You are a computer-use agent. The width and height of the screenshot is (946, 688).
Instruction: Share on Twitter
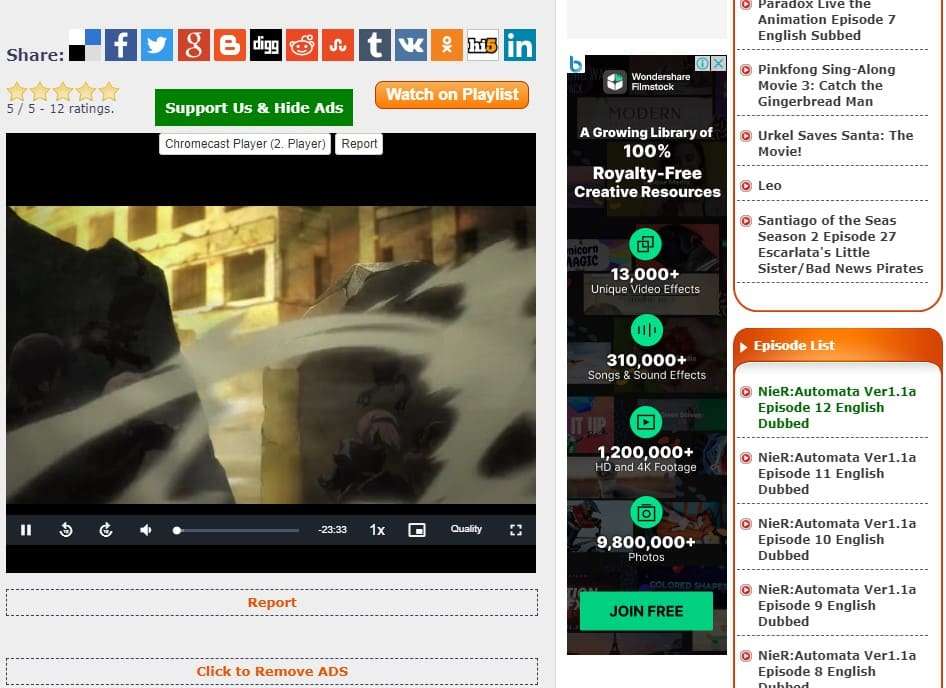157,45
